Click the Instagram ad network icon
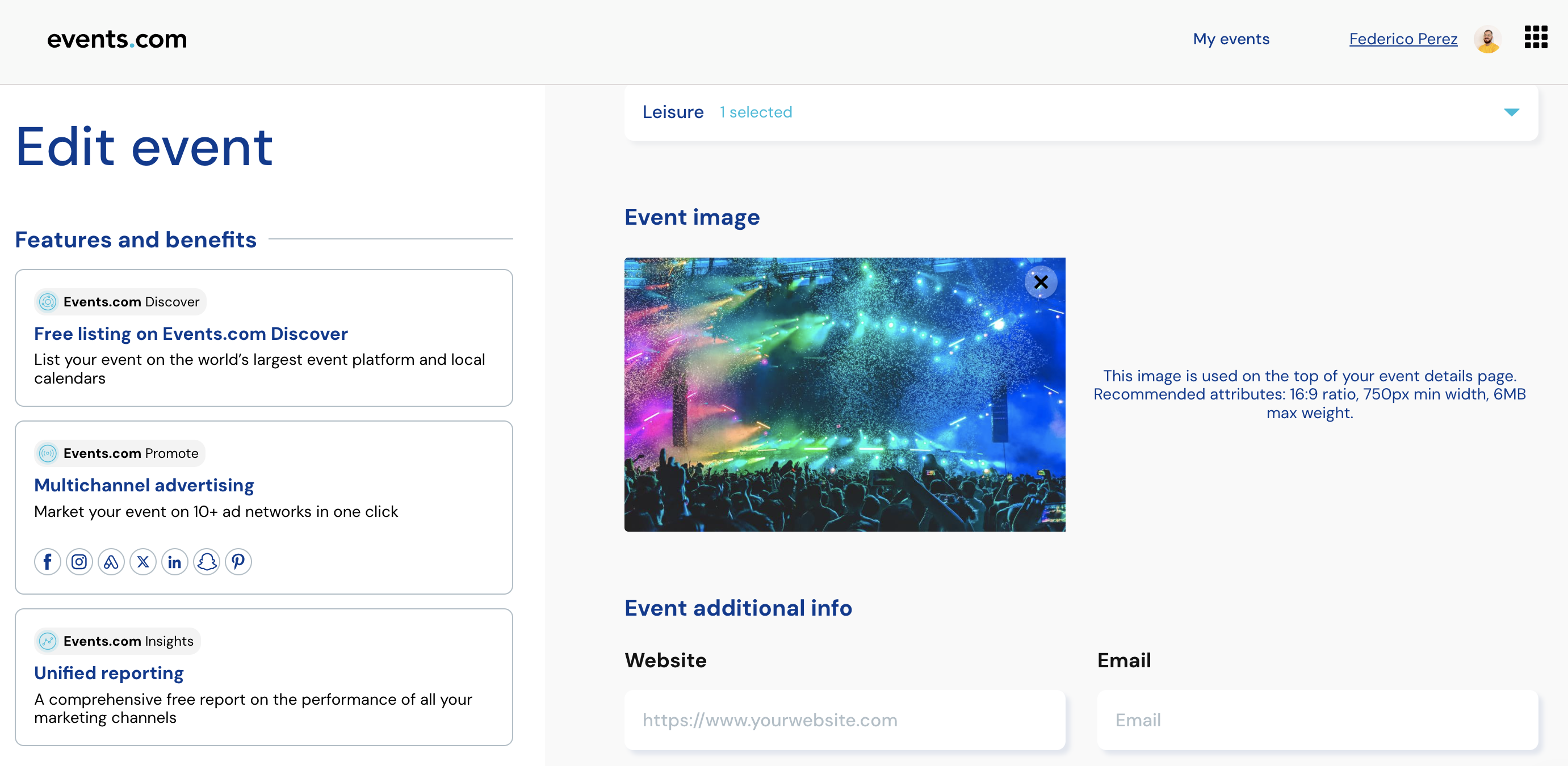This screenshot has height=766, width=1568. (x=79, y=561)
